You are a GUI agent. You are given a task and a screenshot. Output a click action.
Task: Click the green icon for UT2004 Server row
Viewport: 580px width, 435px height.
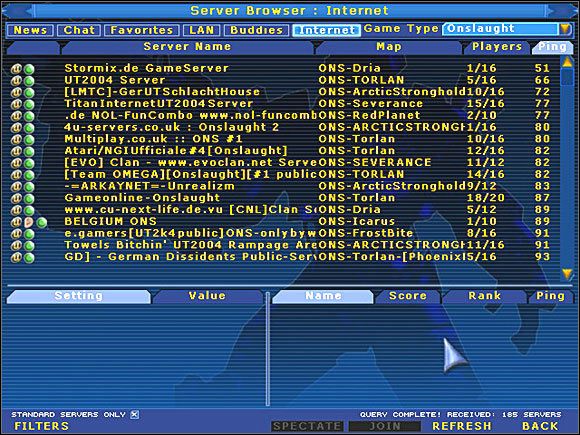tap(29, 81)
